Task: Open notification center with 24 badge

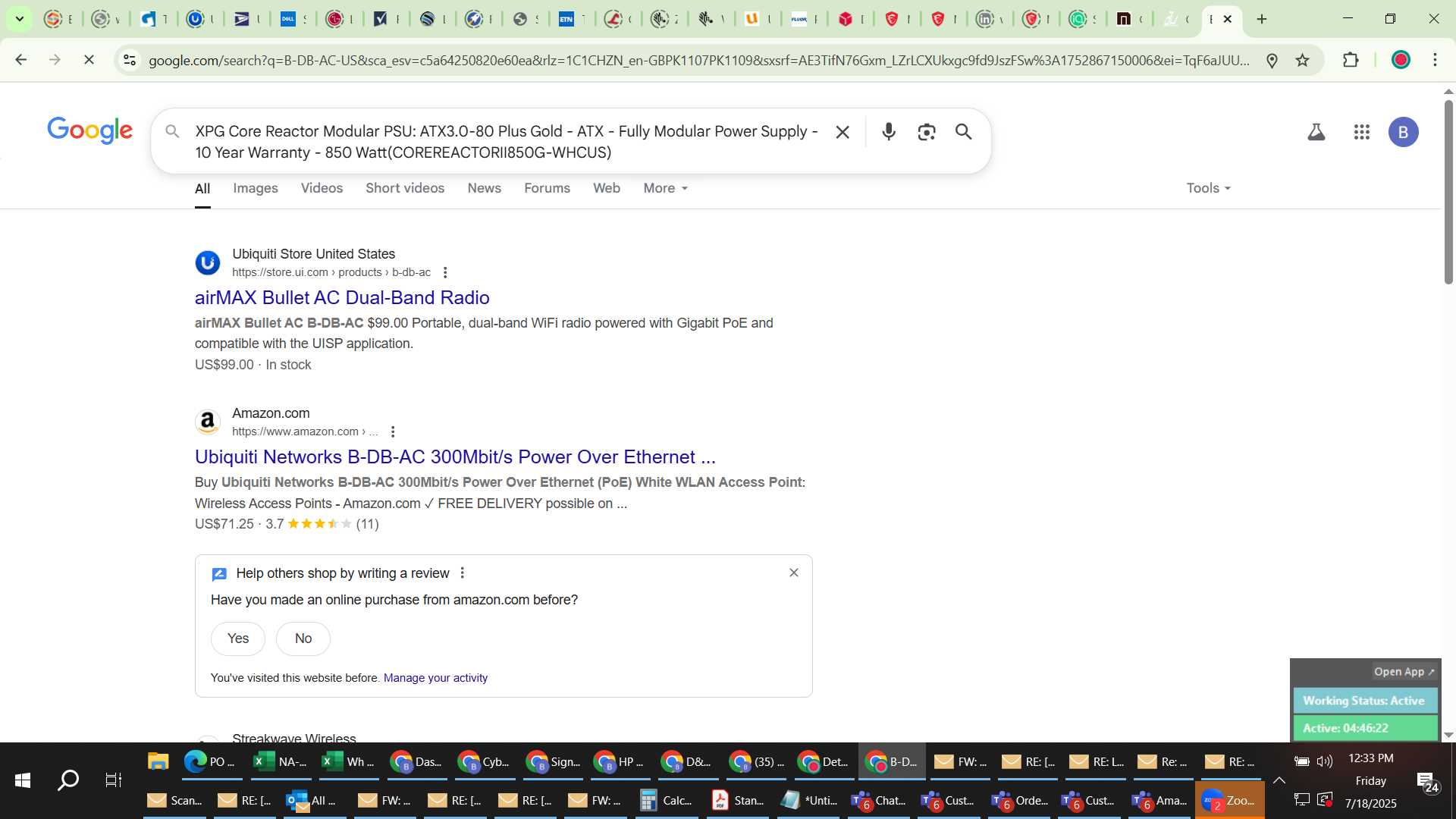Action: 1428,782
